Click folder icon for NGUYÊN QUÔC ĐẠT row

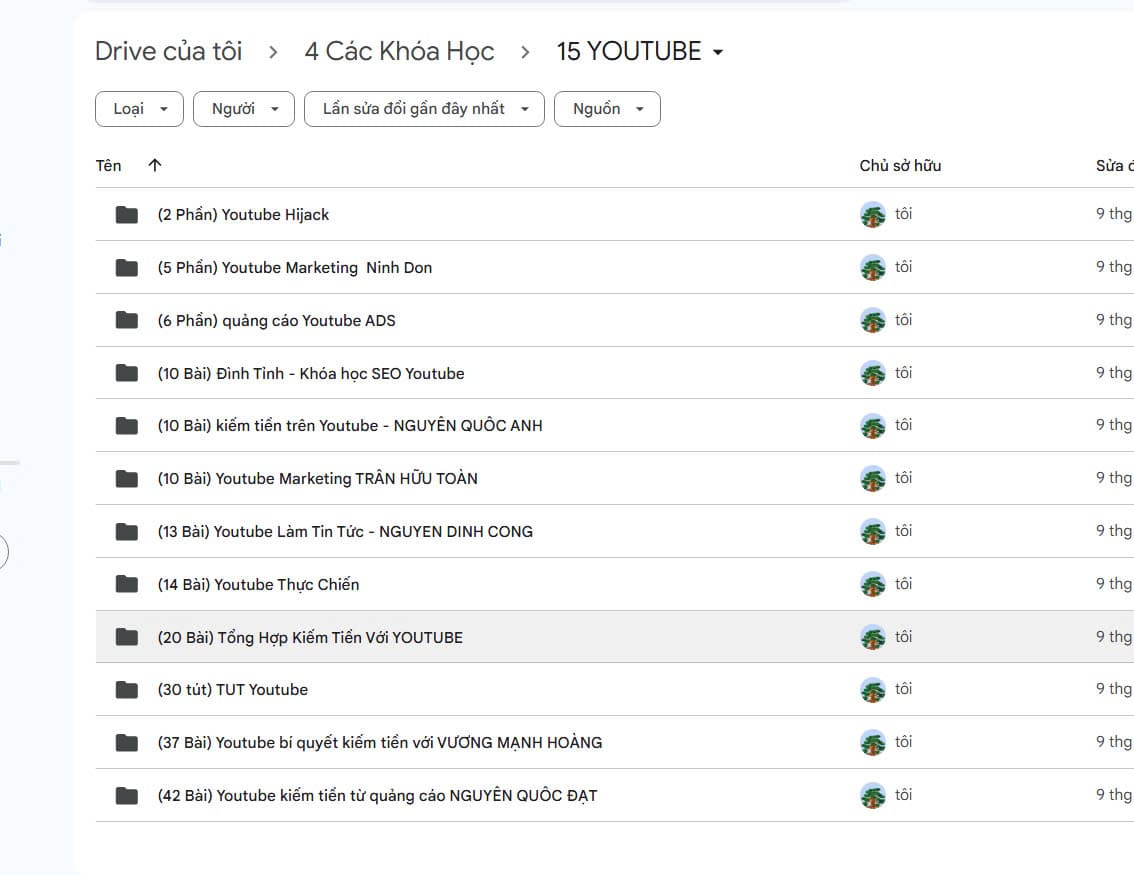coord(127,795)
